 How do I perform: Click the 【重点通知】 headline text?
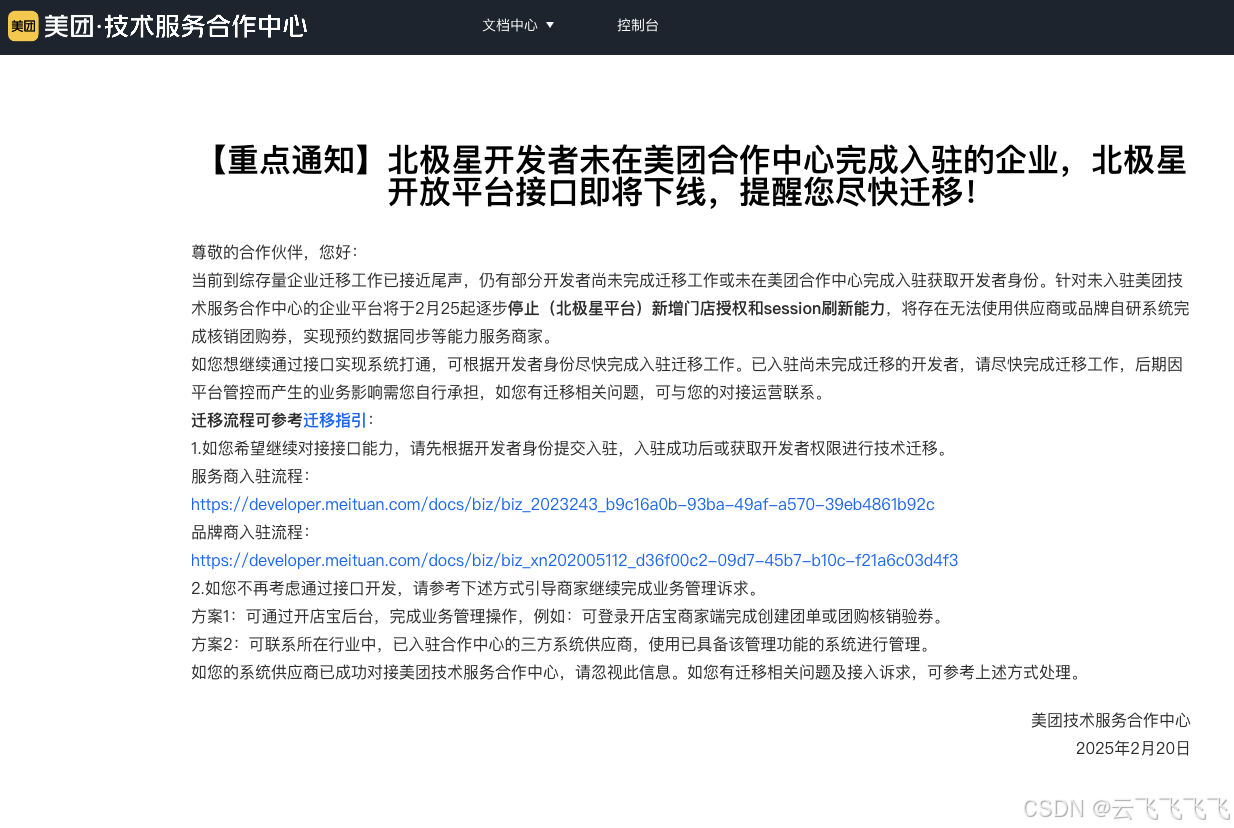(691, 175)
